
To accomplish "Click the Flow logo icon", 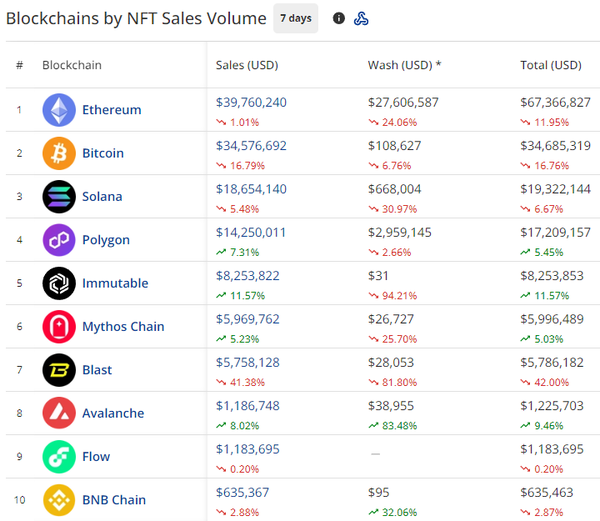I will (x=59, y=456).
